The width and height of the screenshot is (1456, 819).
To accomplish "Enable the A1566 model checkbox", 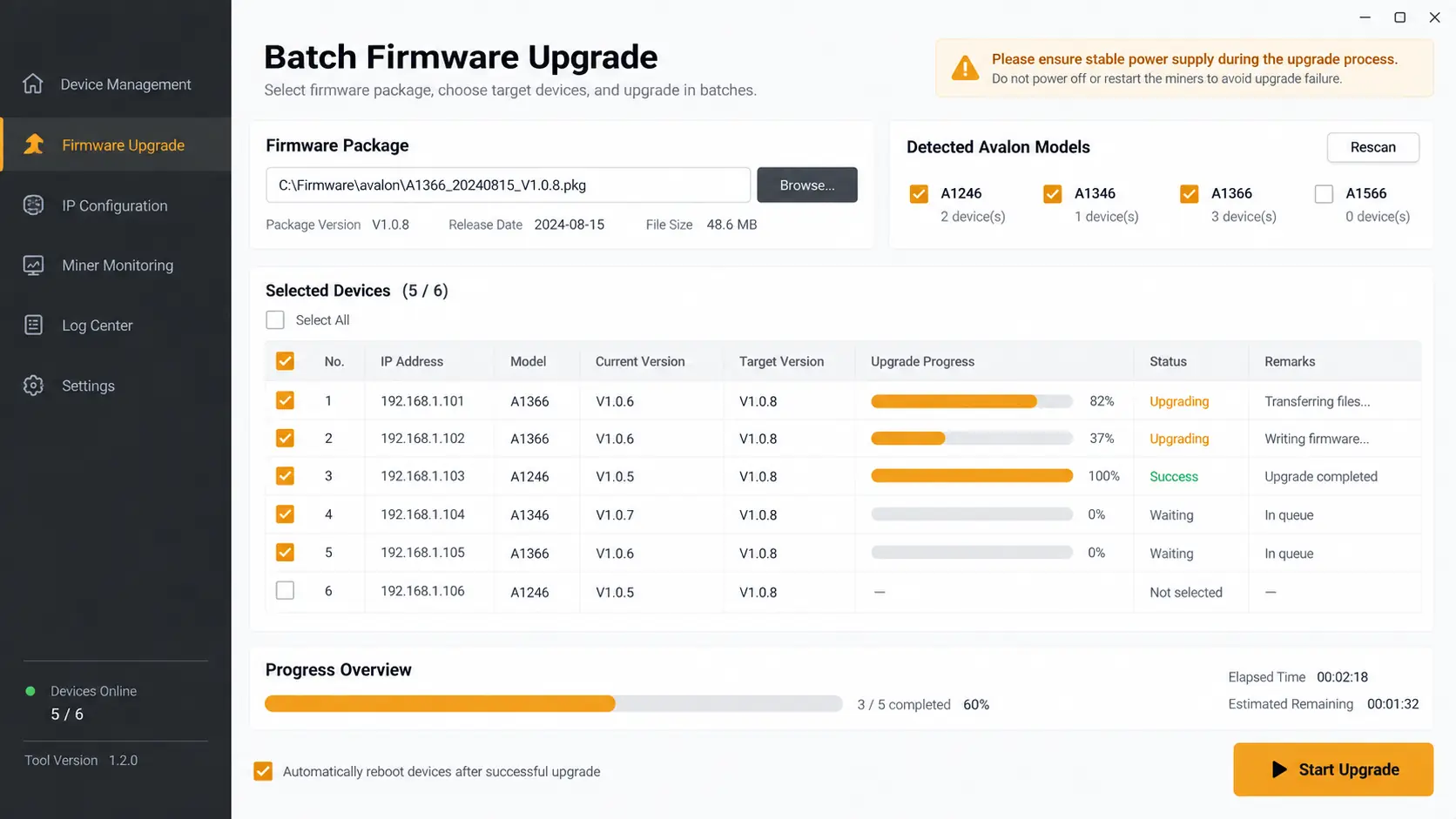I will click(x=1324, y=193).
